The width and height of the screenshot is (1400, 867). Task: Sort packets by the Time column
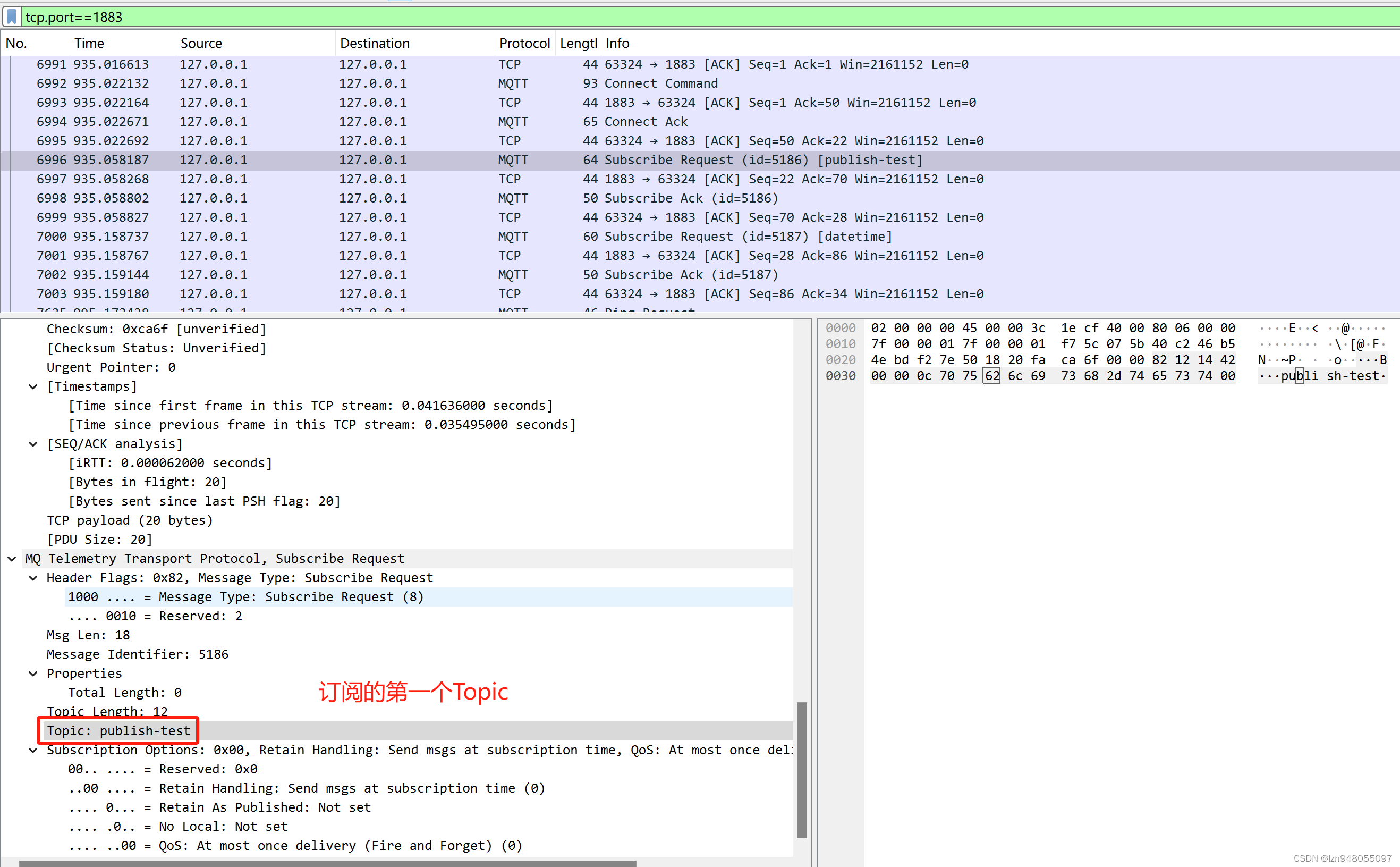[89, 44]
